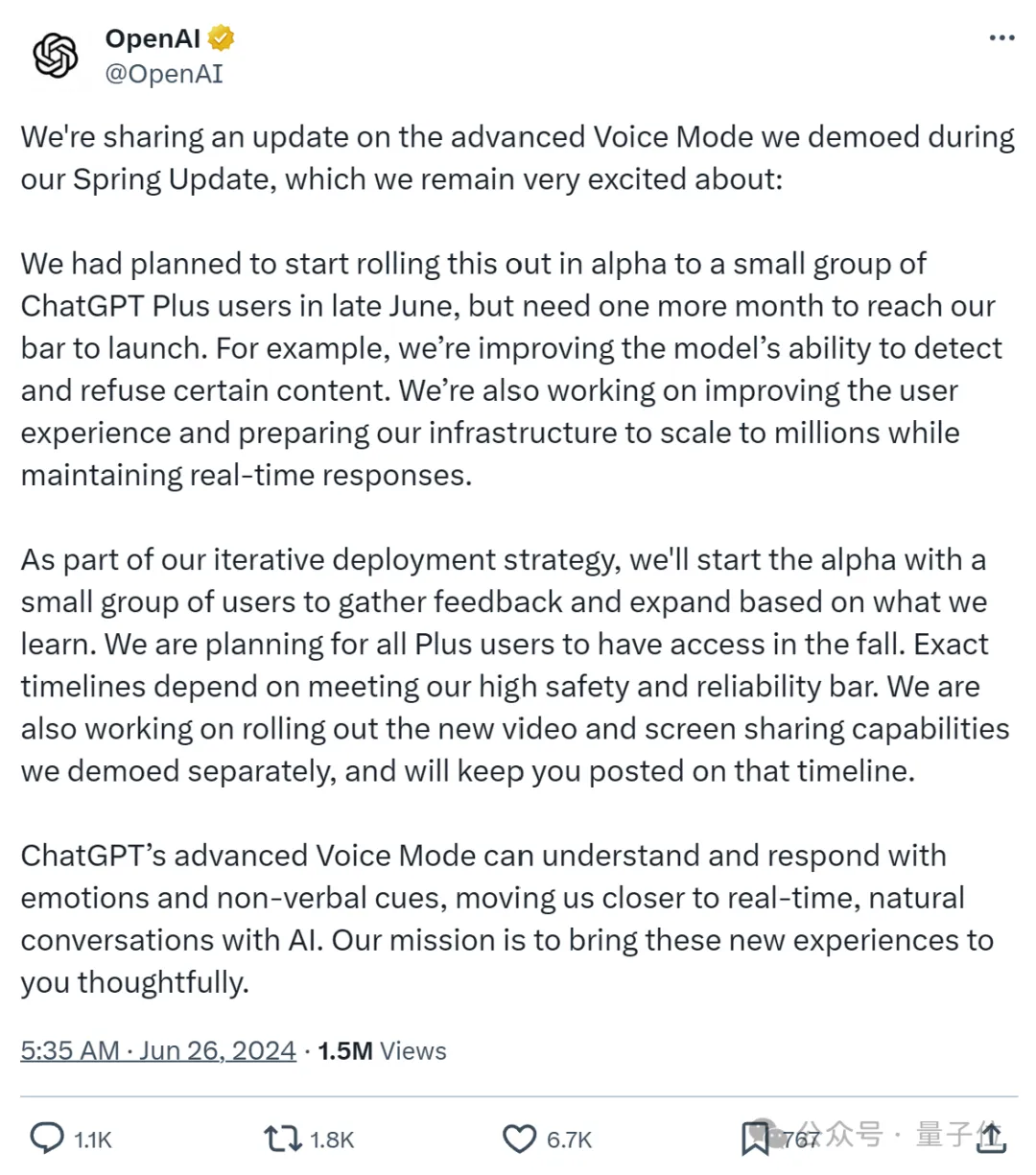This screenshot has width=1036, height=1175.
Task: Open the OpenAI profile avatar
Action: click(56, 56)
